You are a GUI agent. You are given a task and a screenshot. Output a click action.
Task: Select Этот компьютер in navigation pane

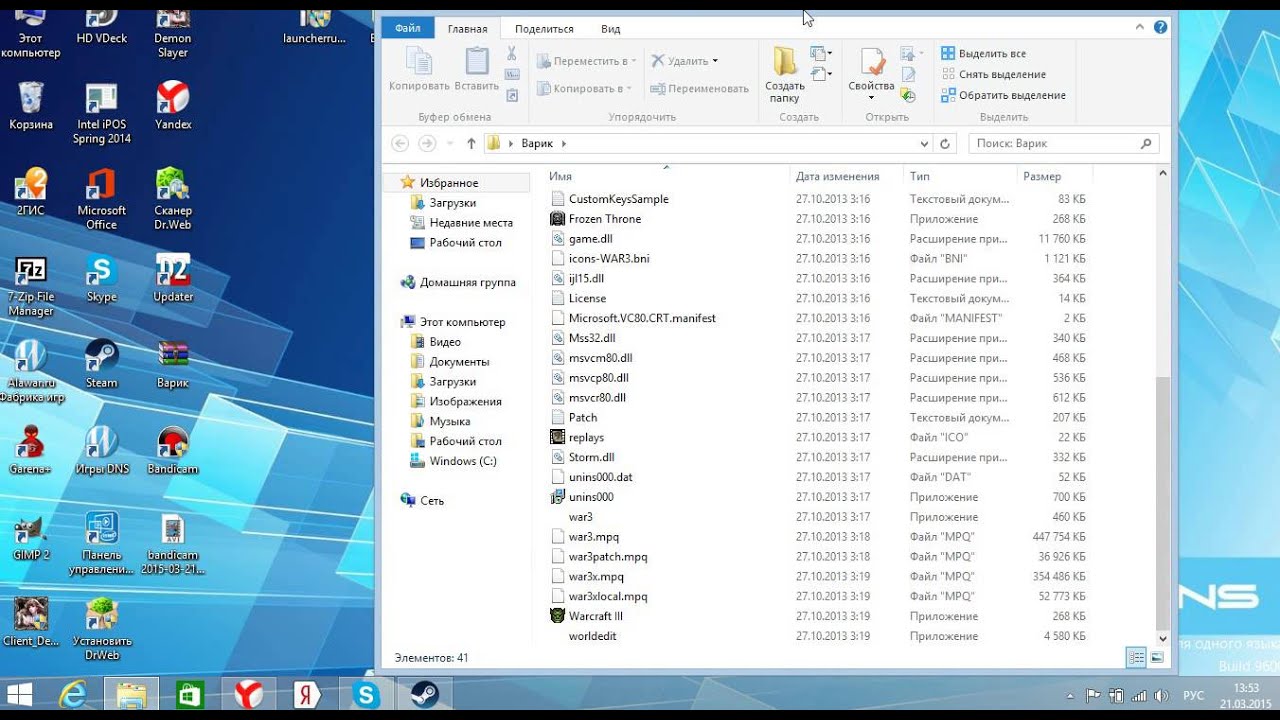pos(462,322)
